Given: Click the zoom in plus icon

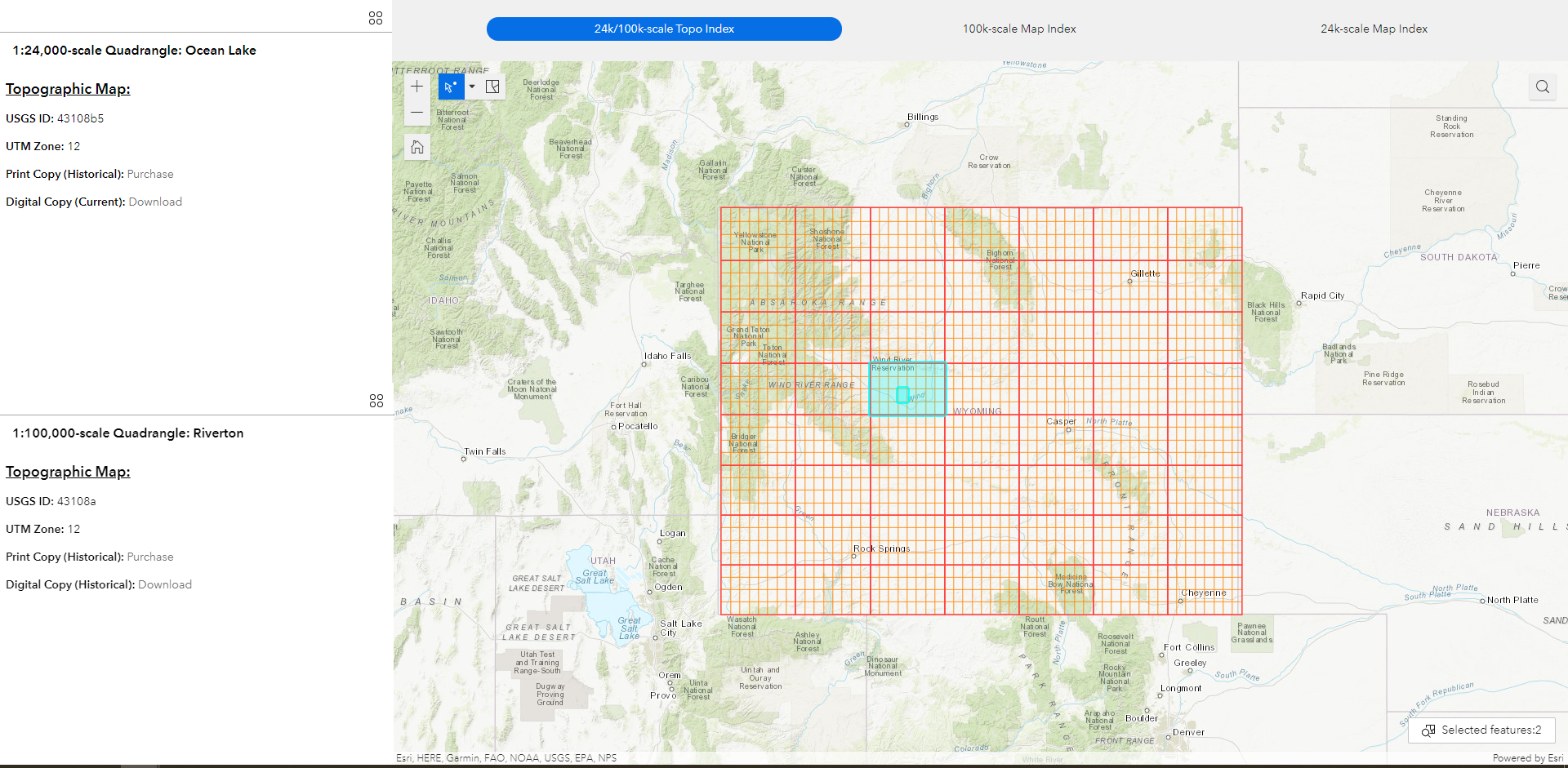Looking at the screenshot, I should click(416, 86).
